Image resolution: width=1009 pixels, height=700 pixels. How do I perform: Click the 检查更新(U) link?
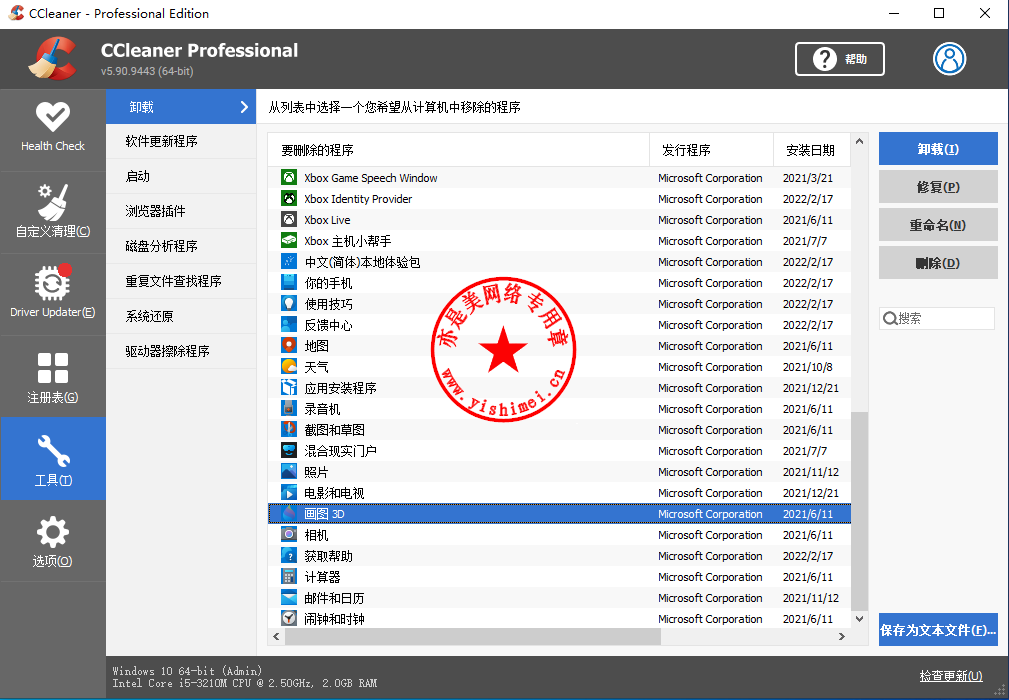click(x=951, y=676)
